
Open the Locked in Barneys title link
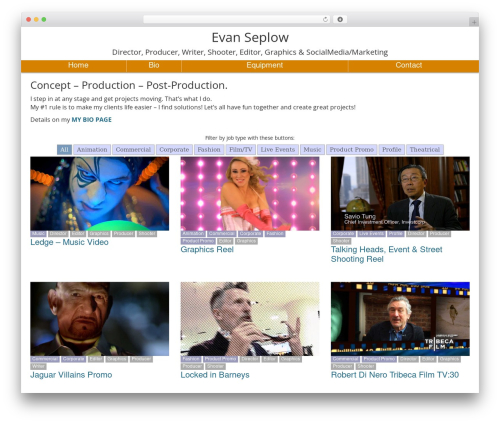click(215, 375)
